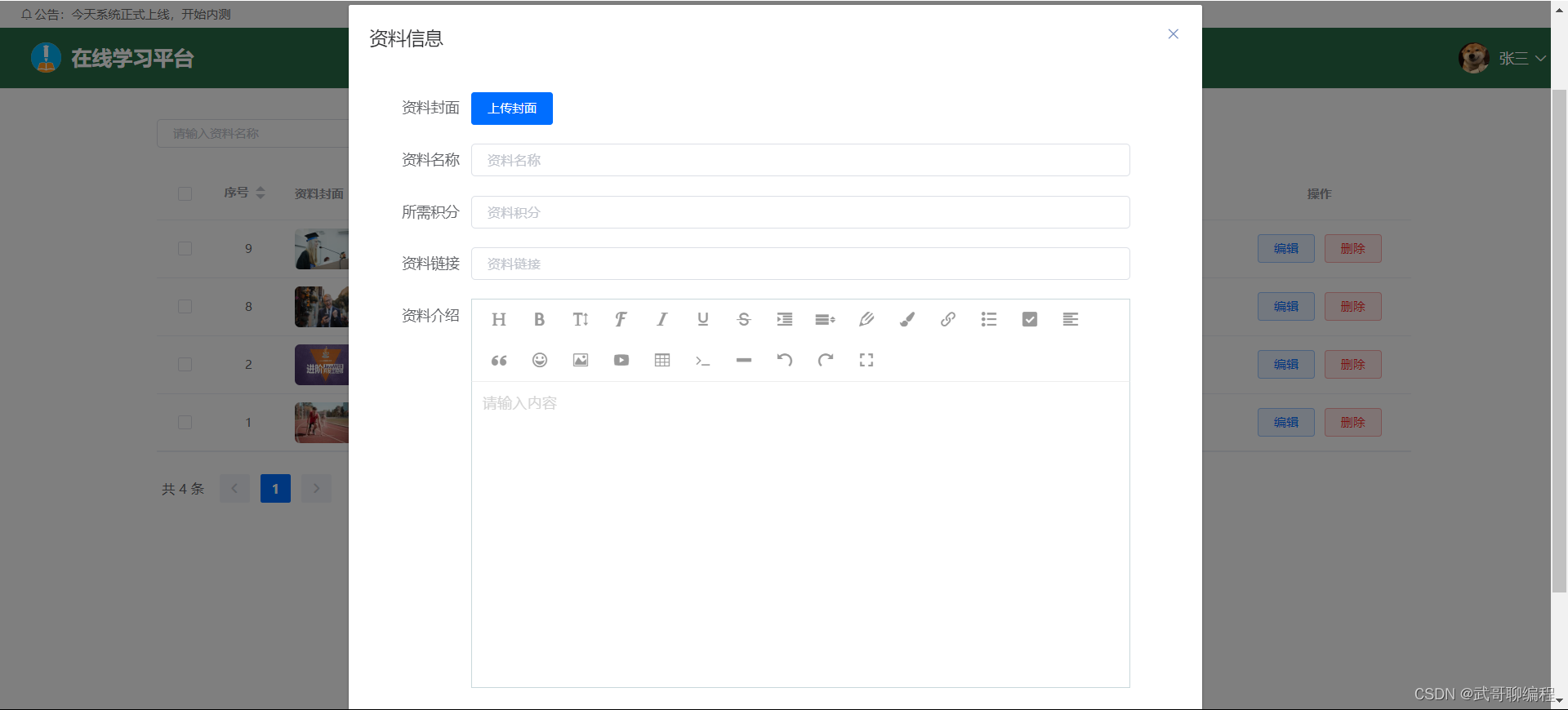
Task: Insert a table into editor
Action: [x=662, y=360]
